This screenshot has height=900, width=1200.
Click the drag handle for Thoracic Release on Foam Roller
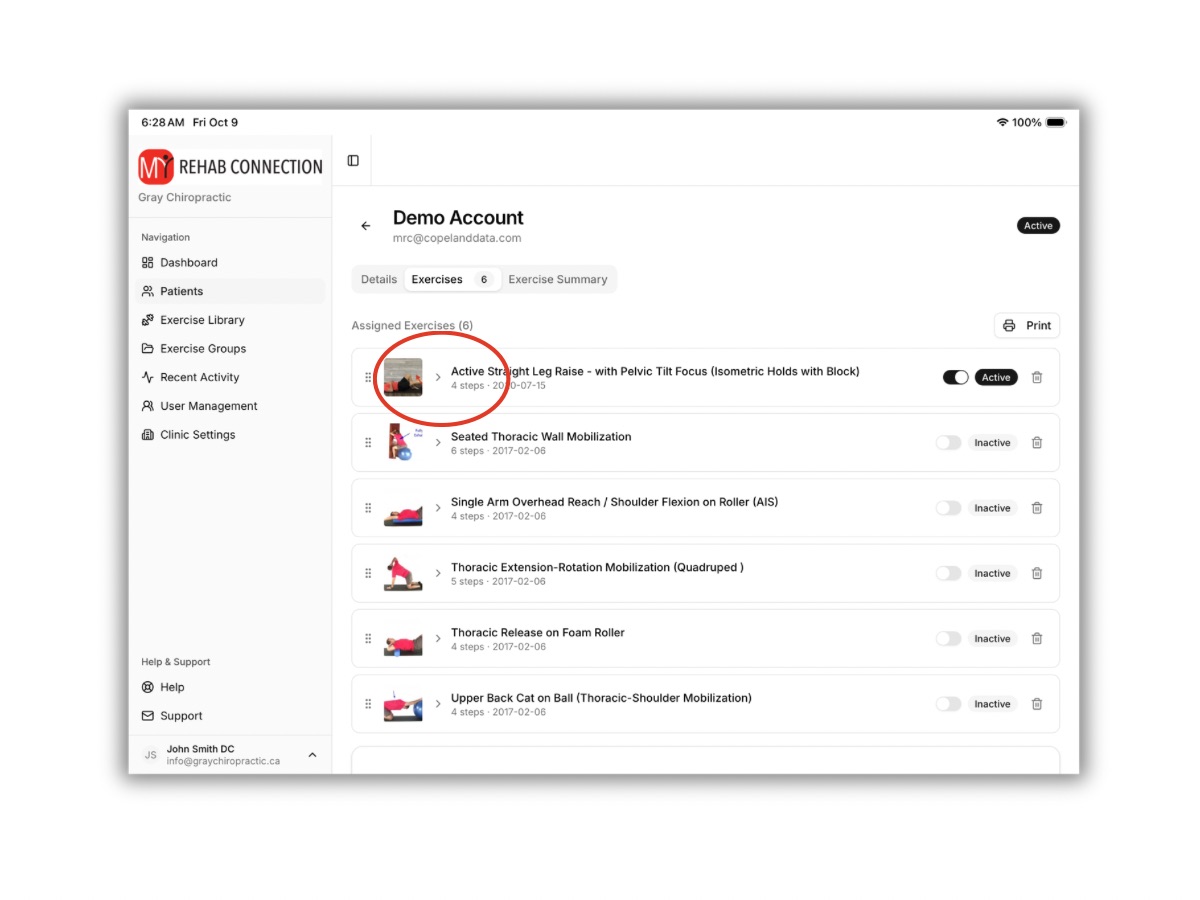pos(368,639)
